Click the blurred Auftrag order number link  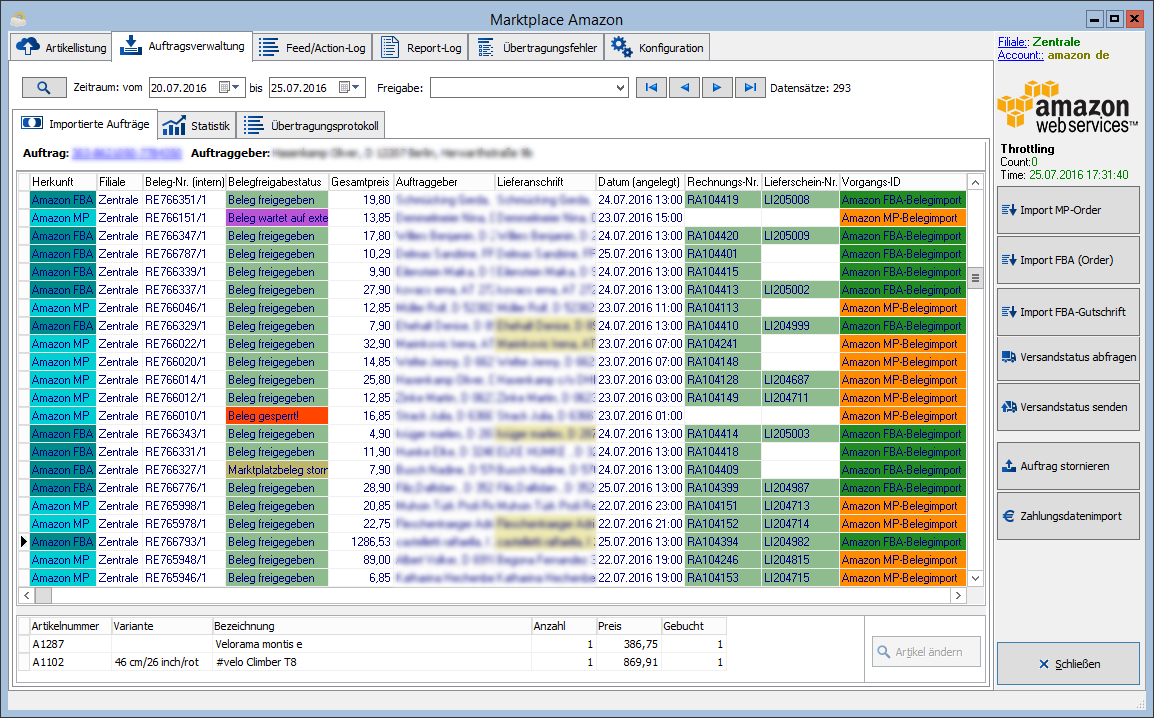(x=127, y=154)
